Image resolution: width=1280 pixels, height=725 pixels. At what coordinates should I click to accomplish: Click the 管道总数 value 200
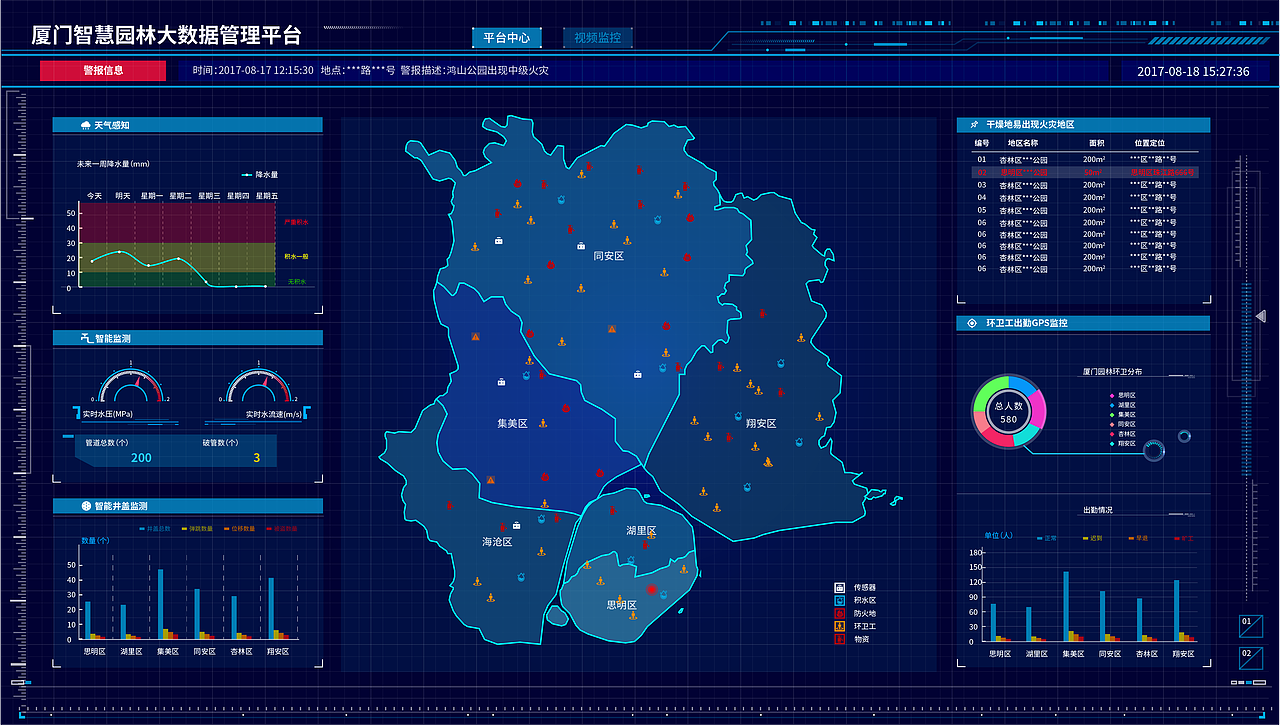[141, 458]
